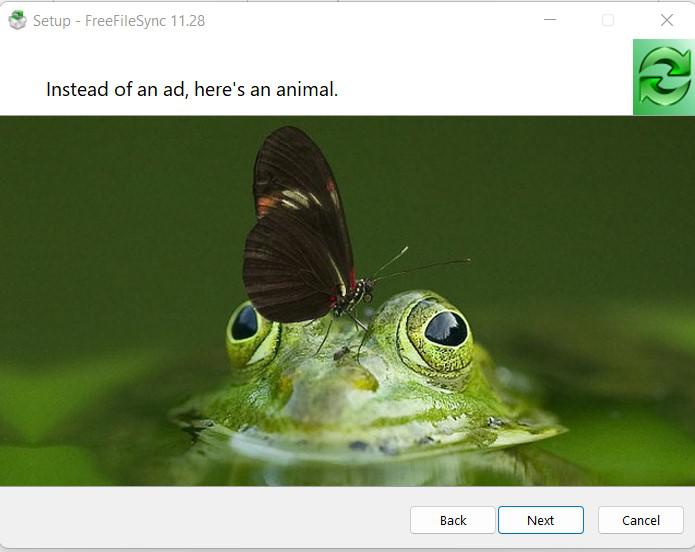
Task: Click the orange spot on butterfly wing
Action: (267, 206)
